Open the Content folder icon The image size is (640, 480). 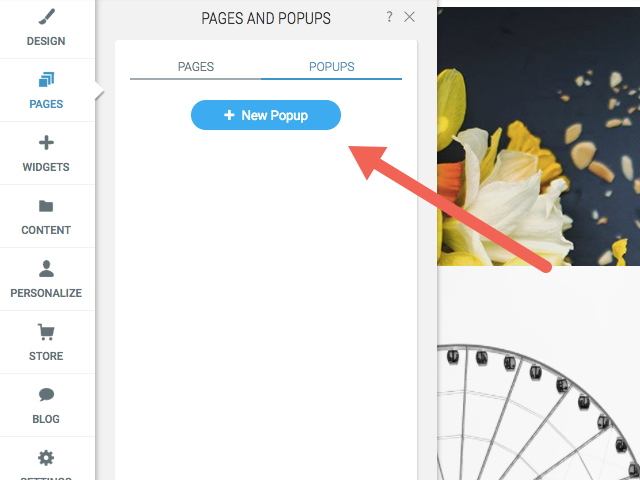click(x=46, y=206)
